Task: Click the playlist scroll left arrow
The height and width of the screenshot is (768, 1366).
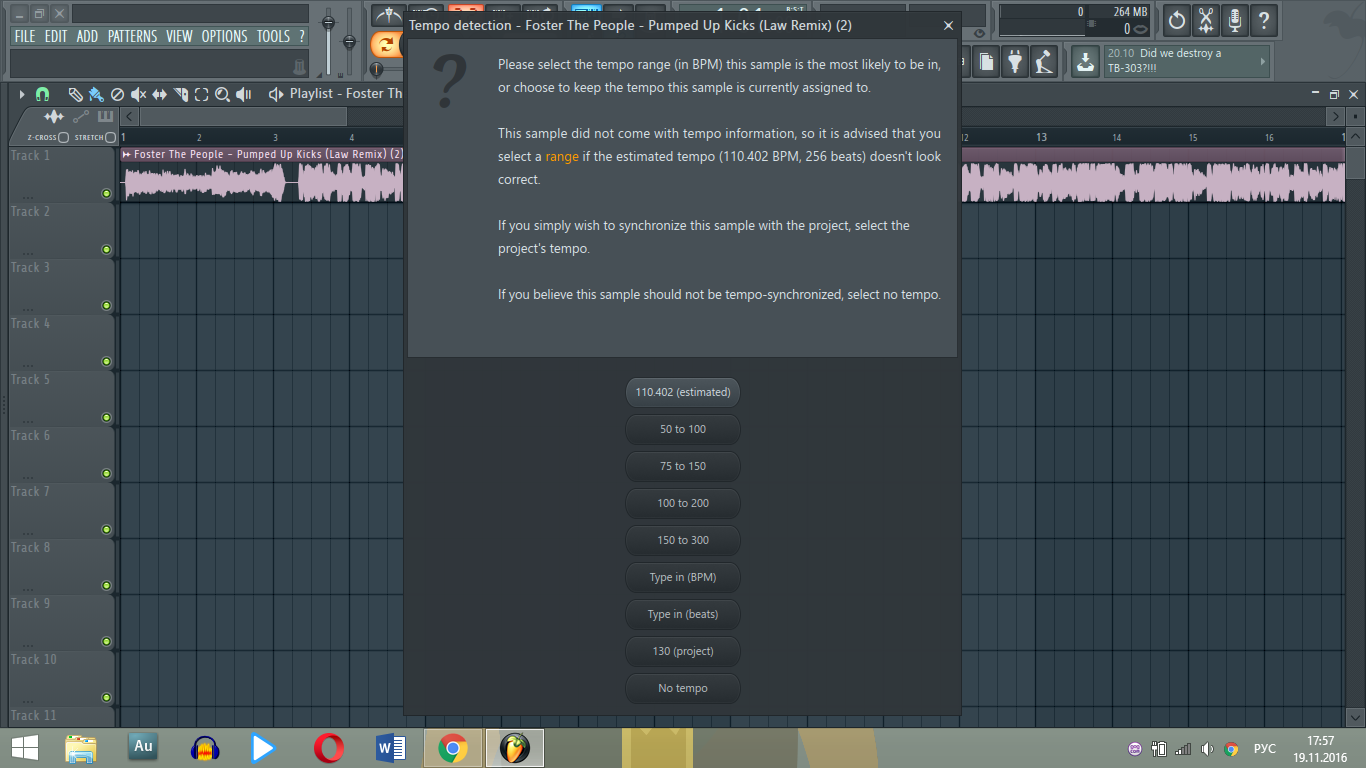Action: pyautogui.click(x=130, y=117)
